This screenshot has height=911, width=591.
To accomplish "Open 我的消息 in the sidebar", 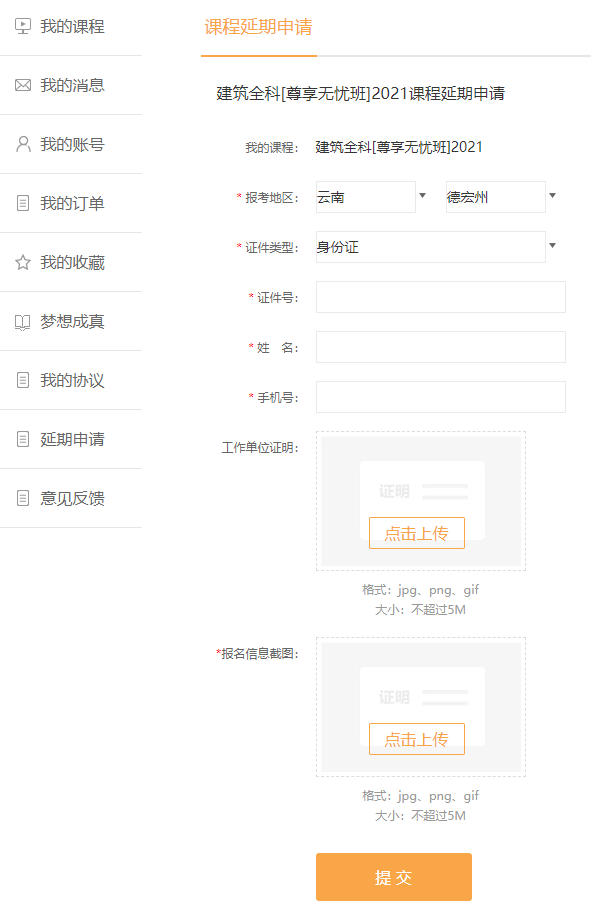I will pos(71,85).
